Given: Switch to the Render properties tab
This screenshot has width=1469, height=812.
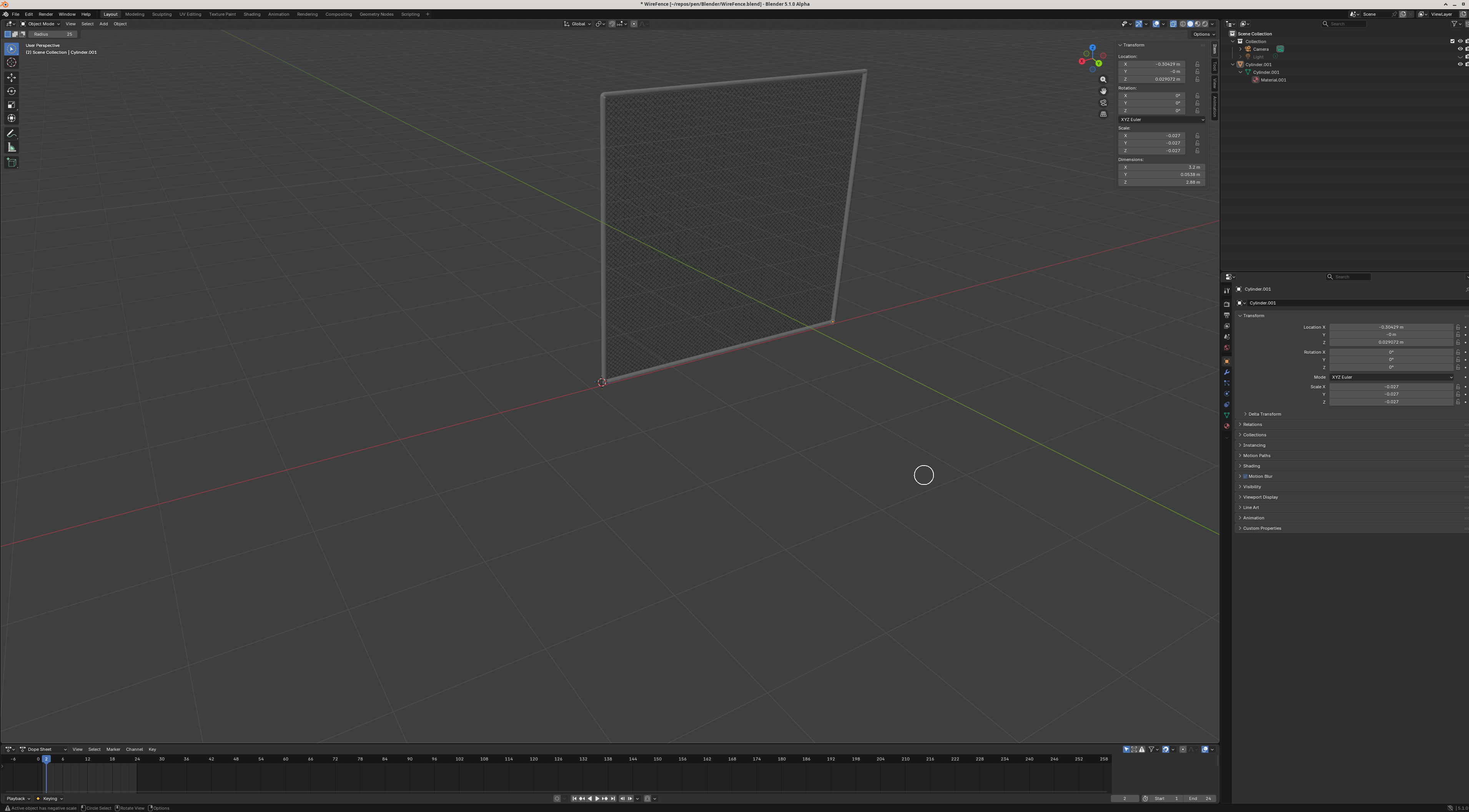Looking at the screenshot, I should pyautogui.click(x=1227, y=303).
